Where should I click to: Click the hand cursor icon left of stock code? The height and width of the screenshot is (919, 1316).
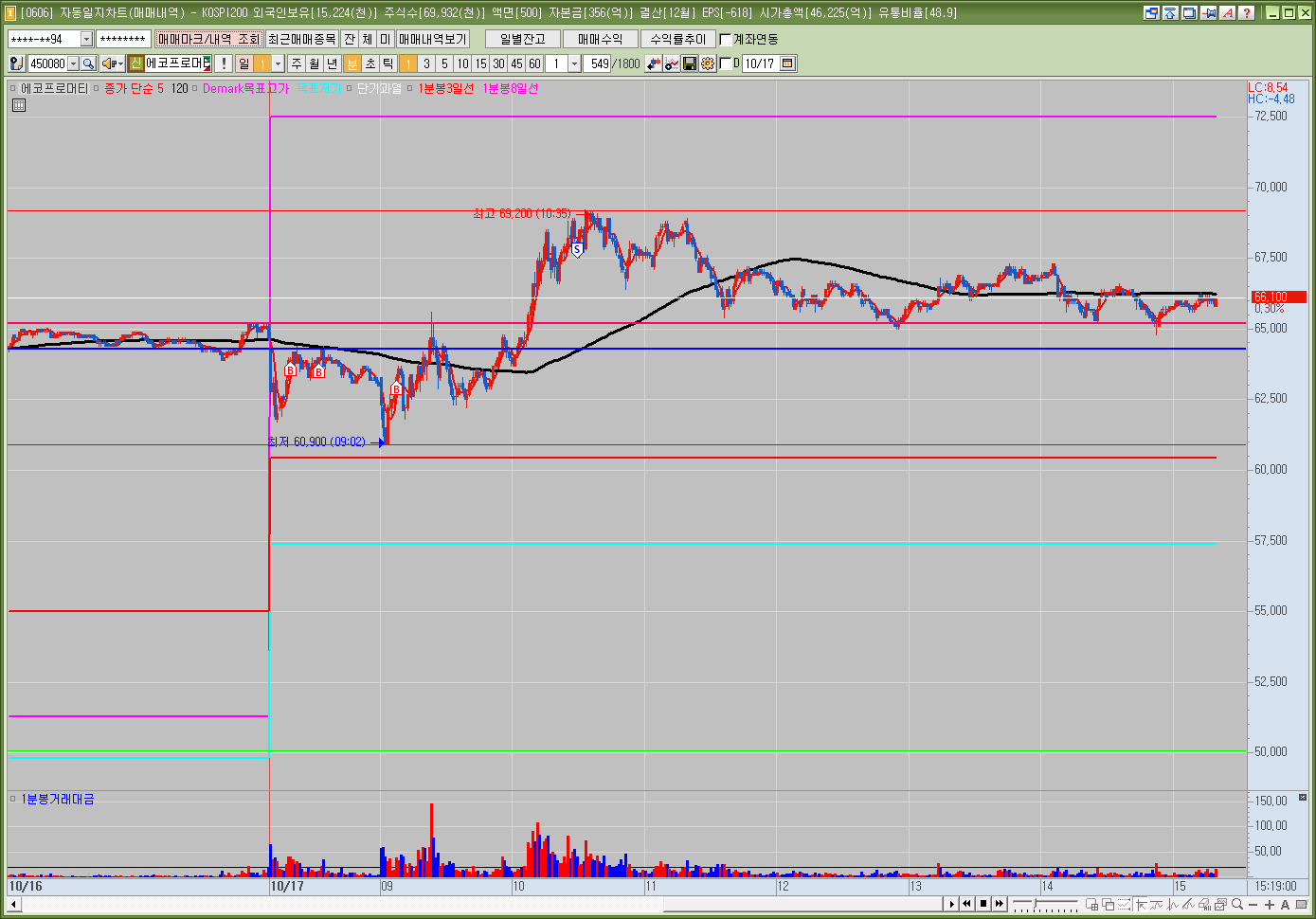(x=17, y=63)
